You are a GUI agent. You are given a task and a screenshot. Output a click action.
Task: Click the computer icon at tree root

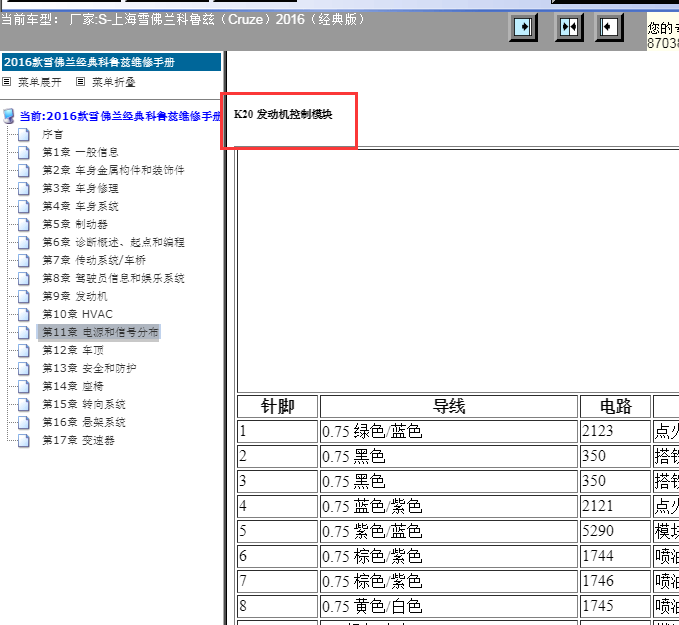pyautogui.click(x=9, y=116)
